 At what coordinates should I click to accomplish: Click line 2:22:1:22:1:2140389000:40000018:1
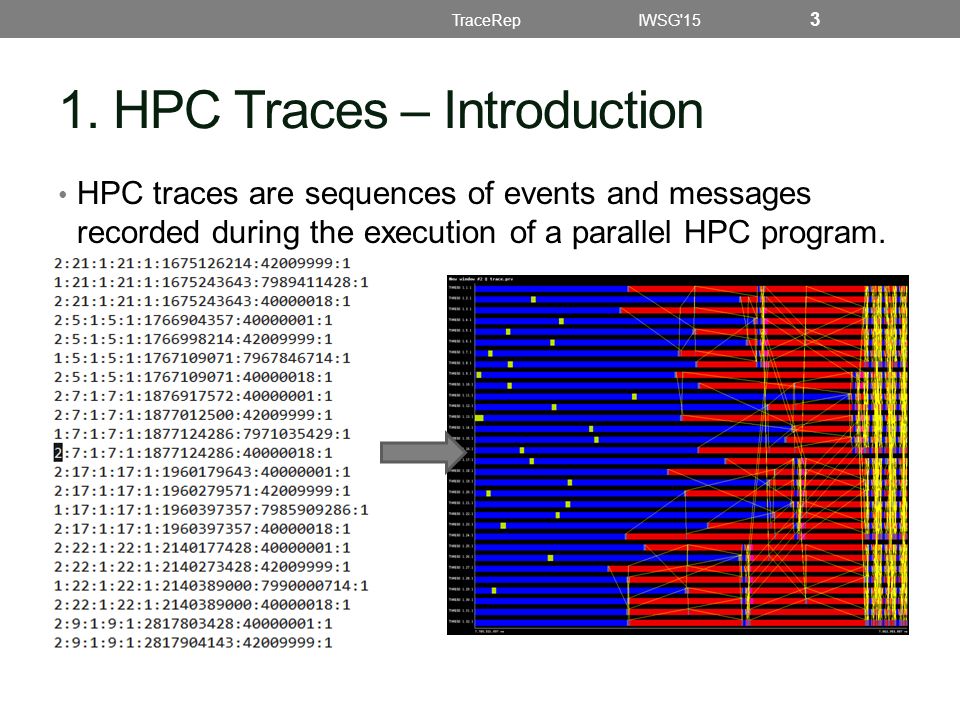pyautogui.click(x=202, y=605)
